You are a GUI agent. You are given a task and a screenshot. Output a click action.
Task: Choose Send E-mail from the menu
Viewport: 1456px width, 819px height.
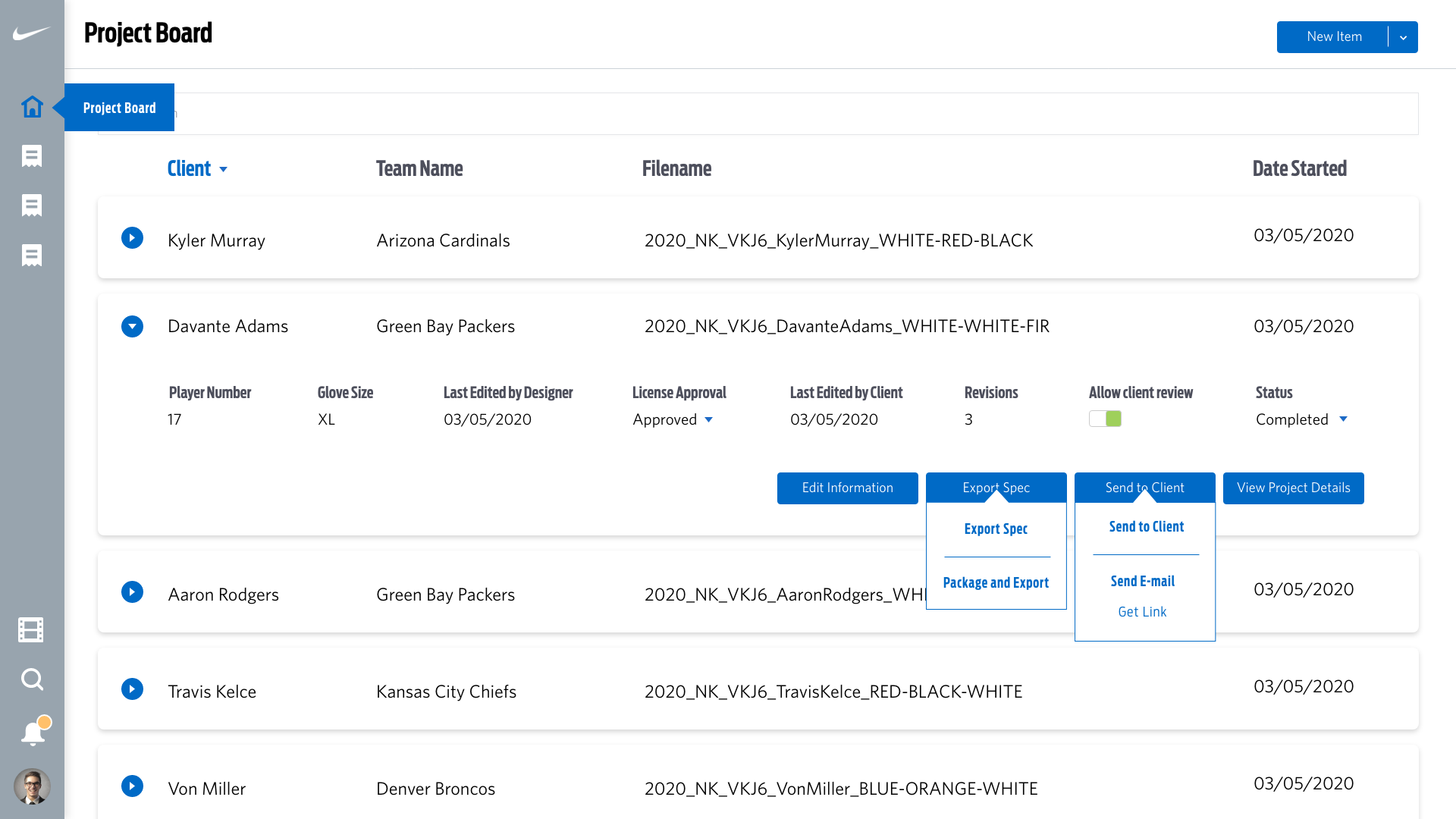1143,582
